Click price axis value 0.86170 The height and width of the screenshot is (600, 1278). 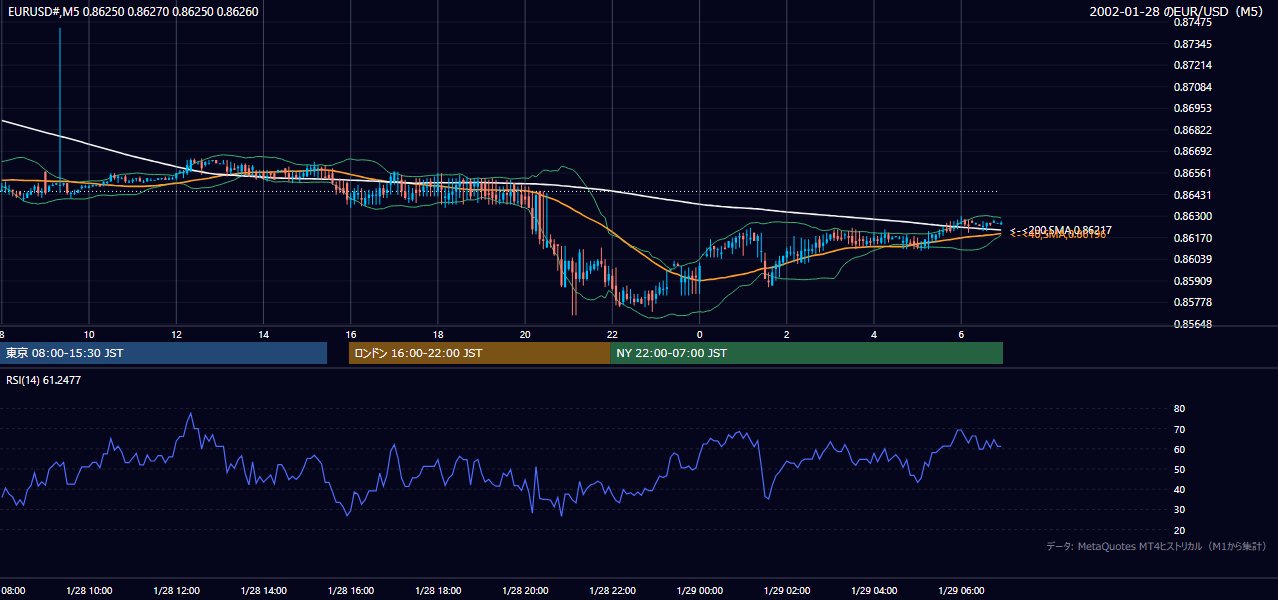point(1192,238)
